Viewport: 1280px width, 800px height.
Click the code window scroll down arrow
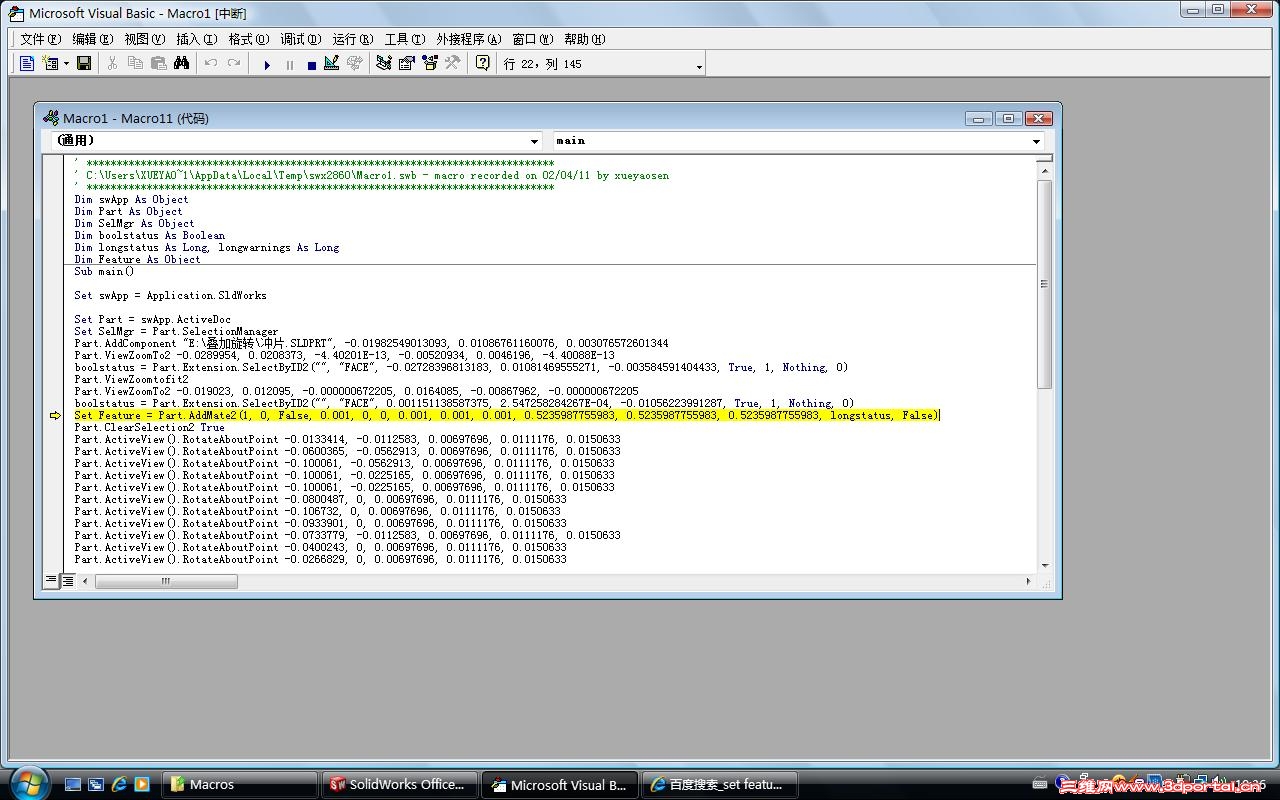pyautogui.click(x=1044, y=565)
